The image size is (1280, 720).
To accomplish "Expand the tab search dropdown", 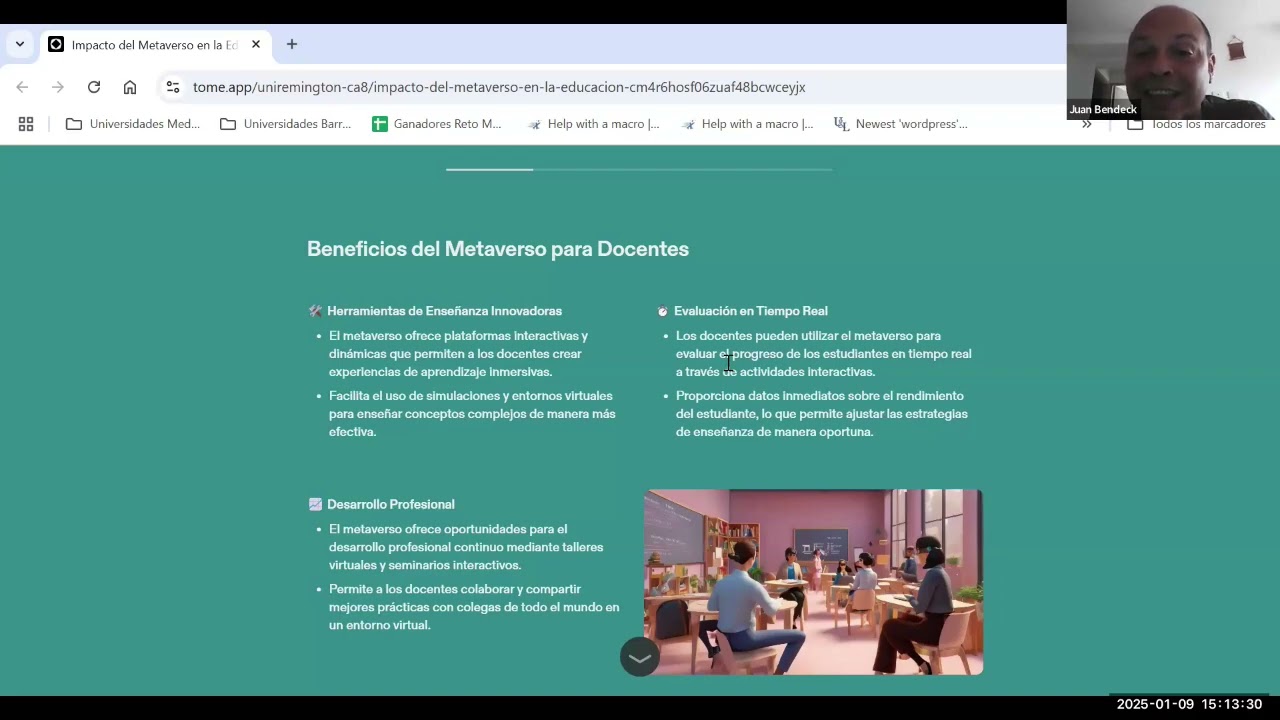I will 19,44.
